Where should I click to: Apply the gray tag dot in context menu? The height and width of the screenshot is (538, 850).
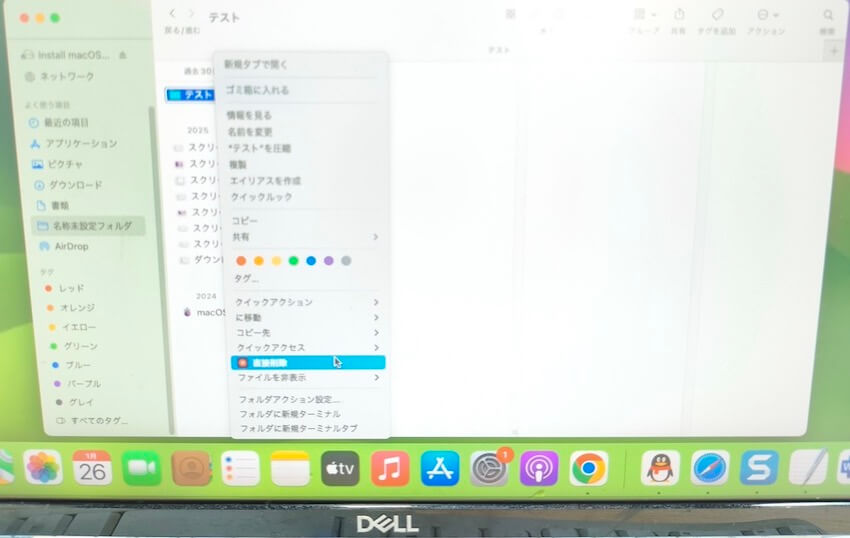(x=346, y=261)
